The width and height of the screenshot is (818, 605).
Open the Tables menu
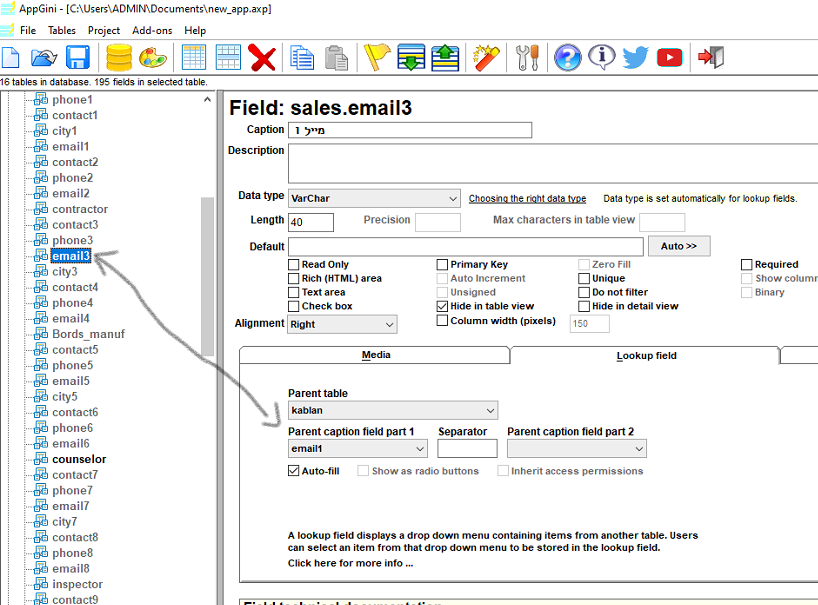[62, 30]
